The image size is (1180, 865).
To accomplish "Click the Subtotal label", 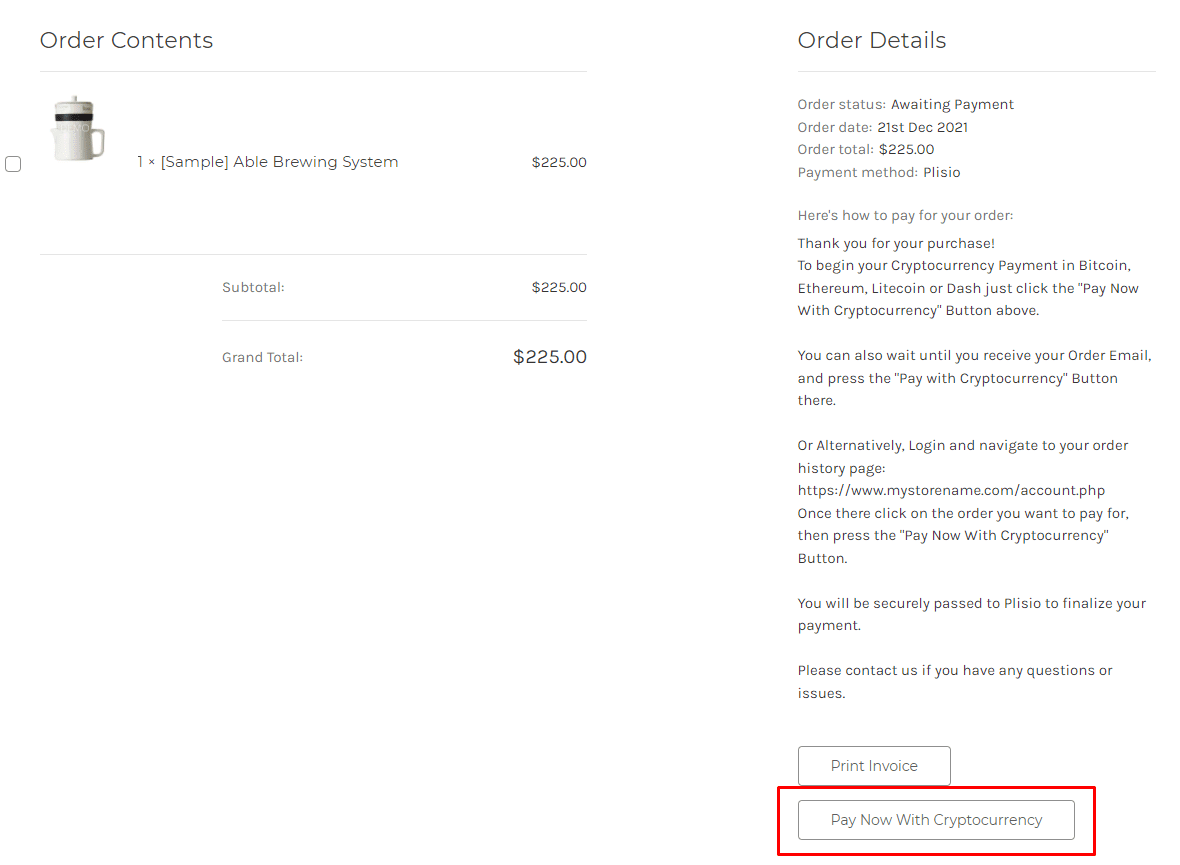I will click(253, 288).
